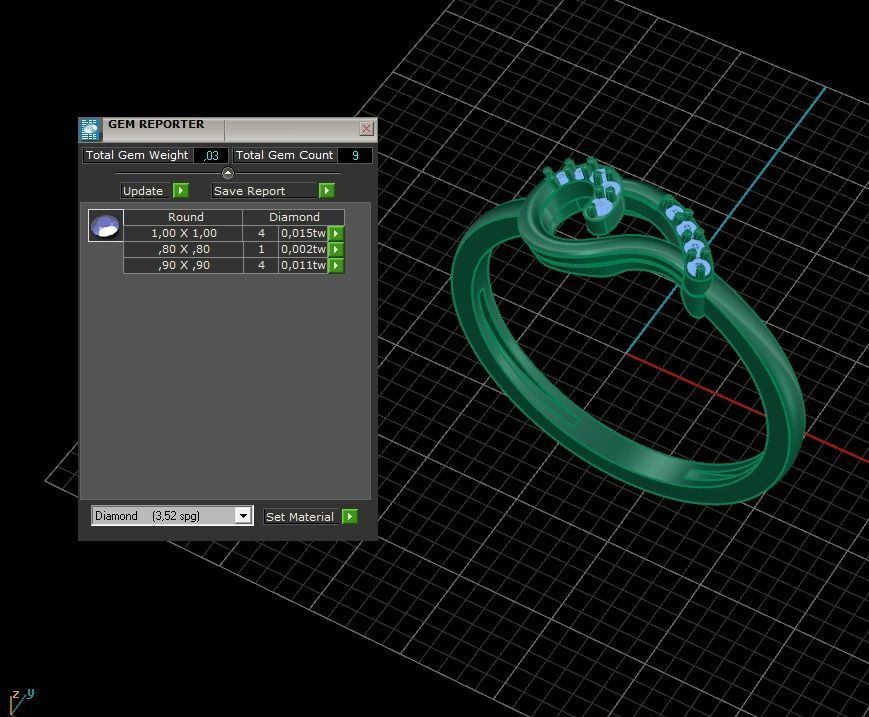Click the Total Gem Weight value ,03
This screenshot has height=717, width=869.
(x=211, y=156)
